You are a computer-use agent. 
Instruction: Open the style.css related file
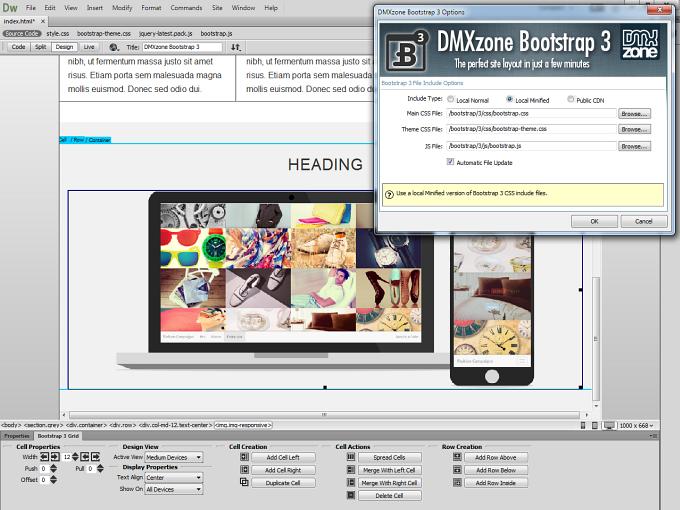[58, 33]
